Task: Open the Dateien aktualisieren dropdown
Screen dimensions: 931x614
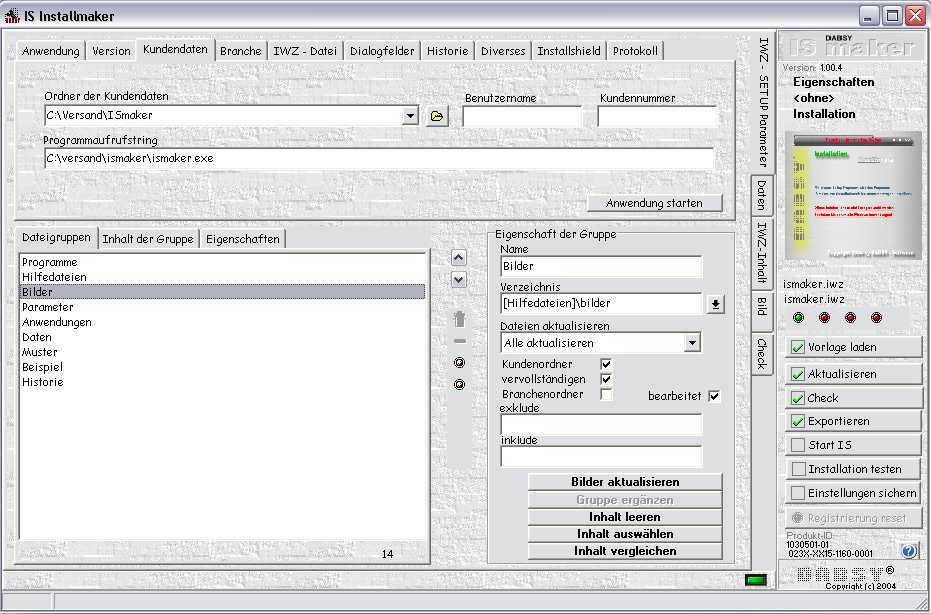Action: 692,343
